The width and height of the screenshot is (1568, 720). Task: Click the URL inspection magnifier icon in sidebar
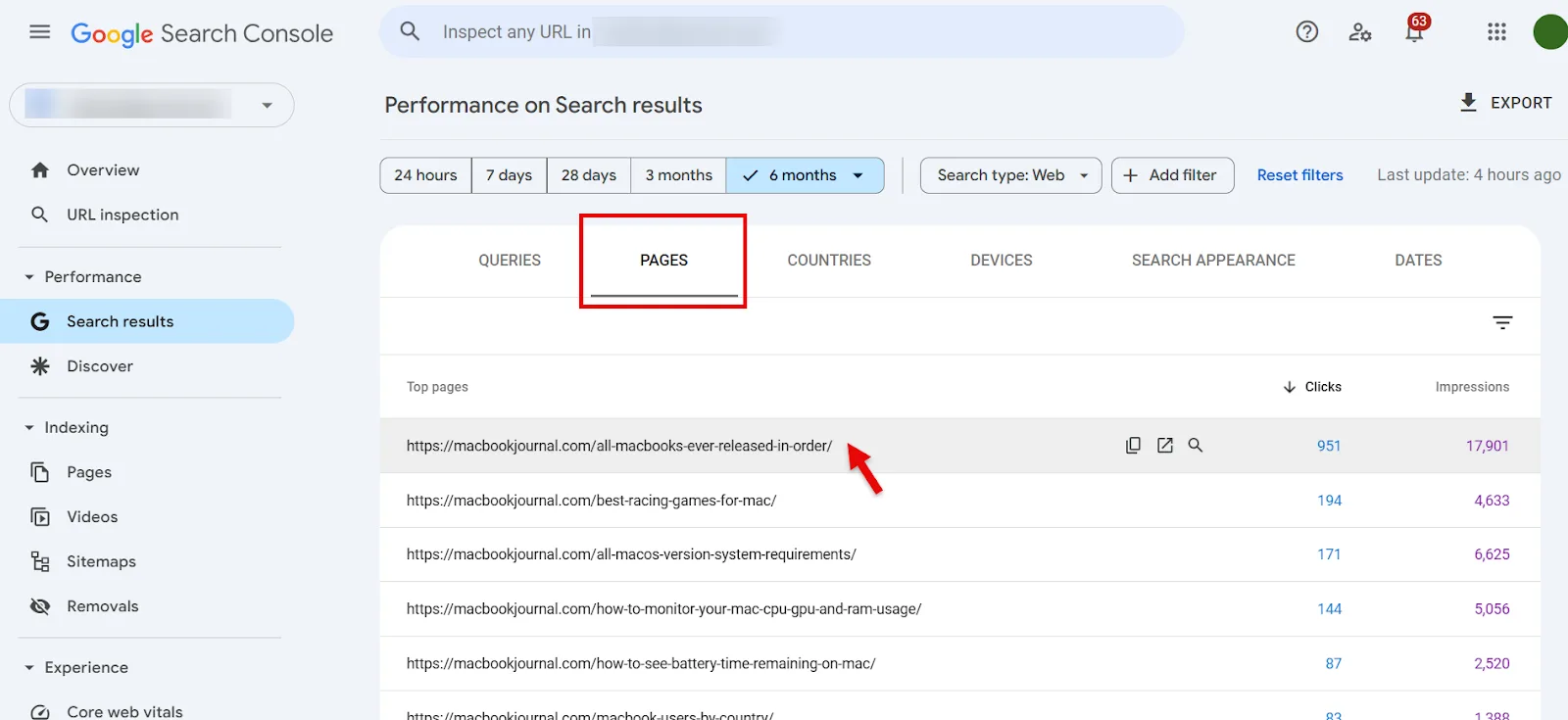(40, 215)
